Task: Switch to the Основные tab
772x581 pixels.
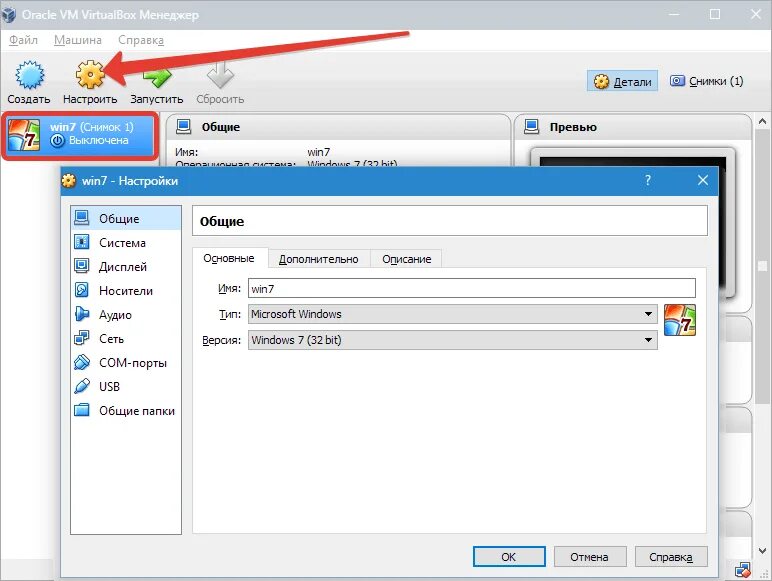Action: pyautogui.click(x=229, y=258)
